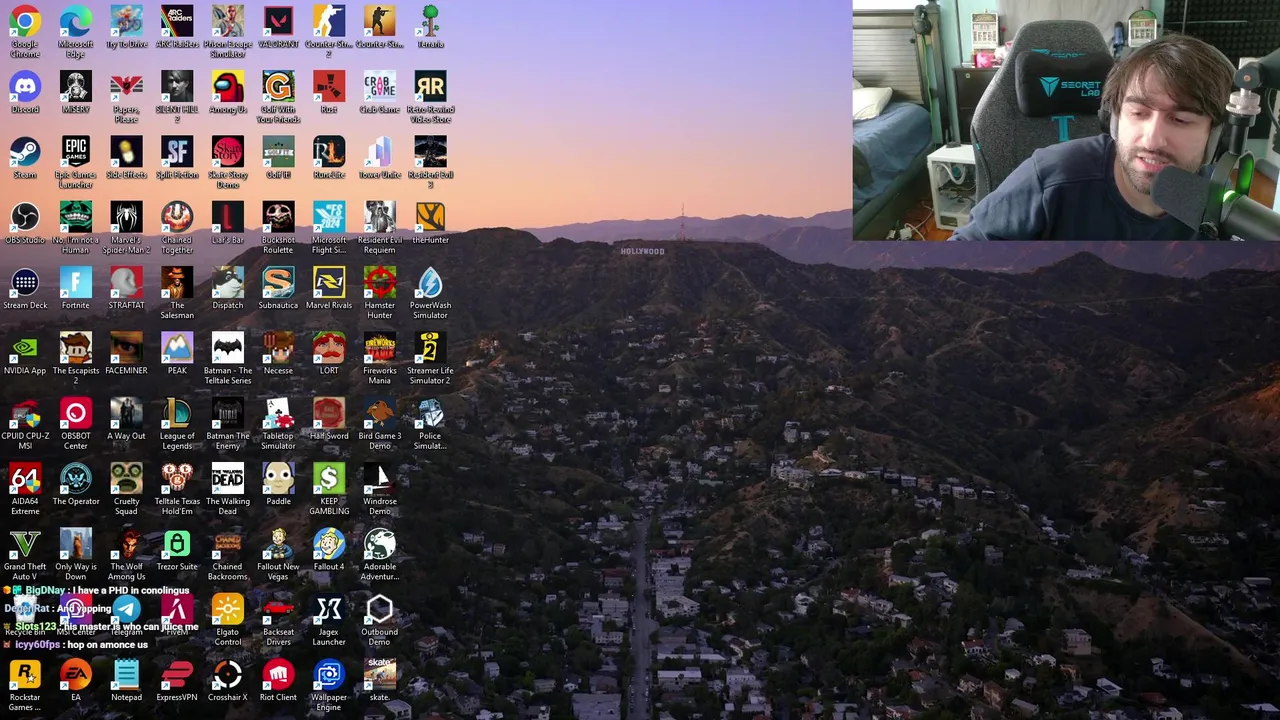Viewport: 1280px width, 720px height.
Task: Open the Discord shortcut
Action: point(25,86)
